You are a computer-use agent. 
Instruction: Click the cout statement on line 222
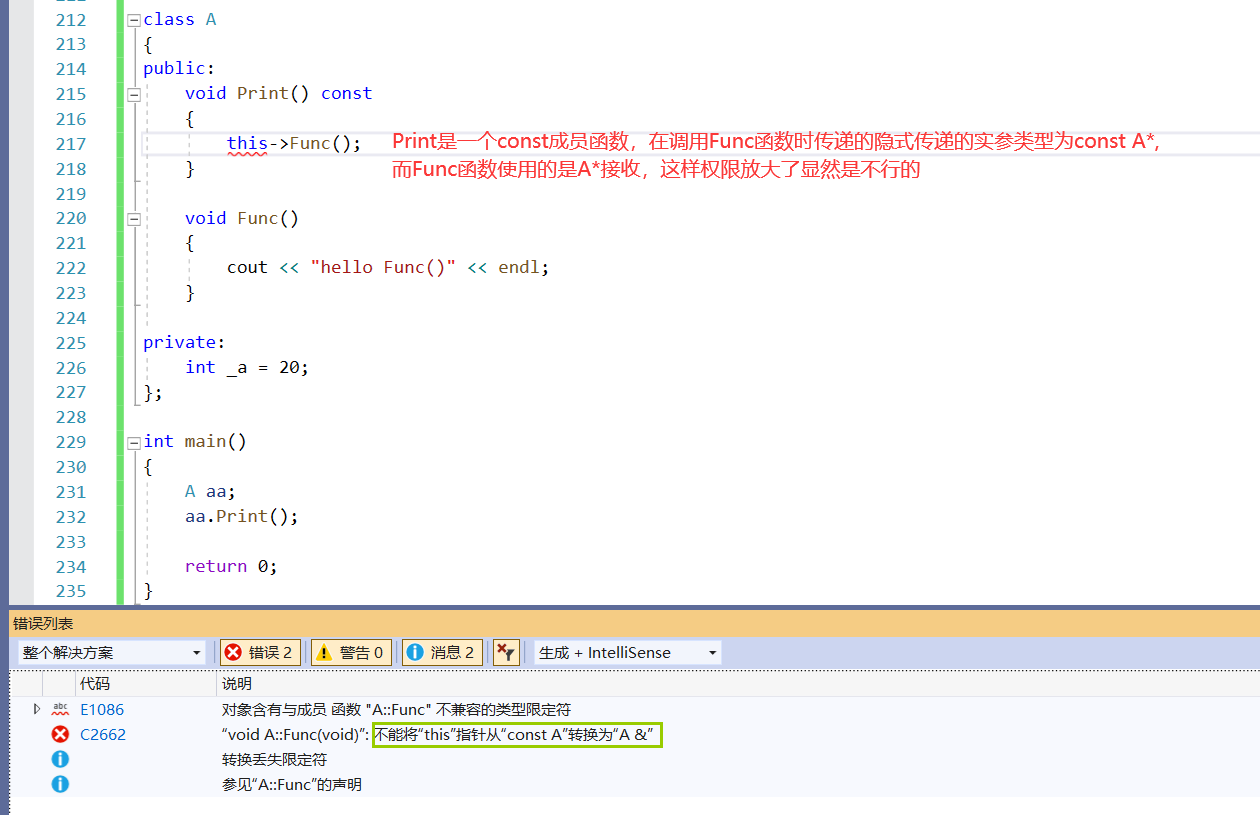coord(388,267)
